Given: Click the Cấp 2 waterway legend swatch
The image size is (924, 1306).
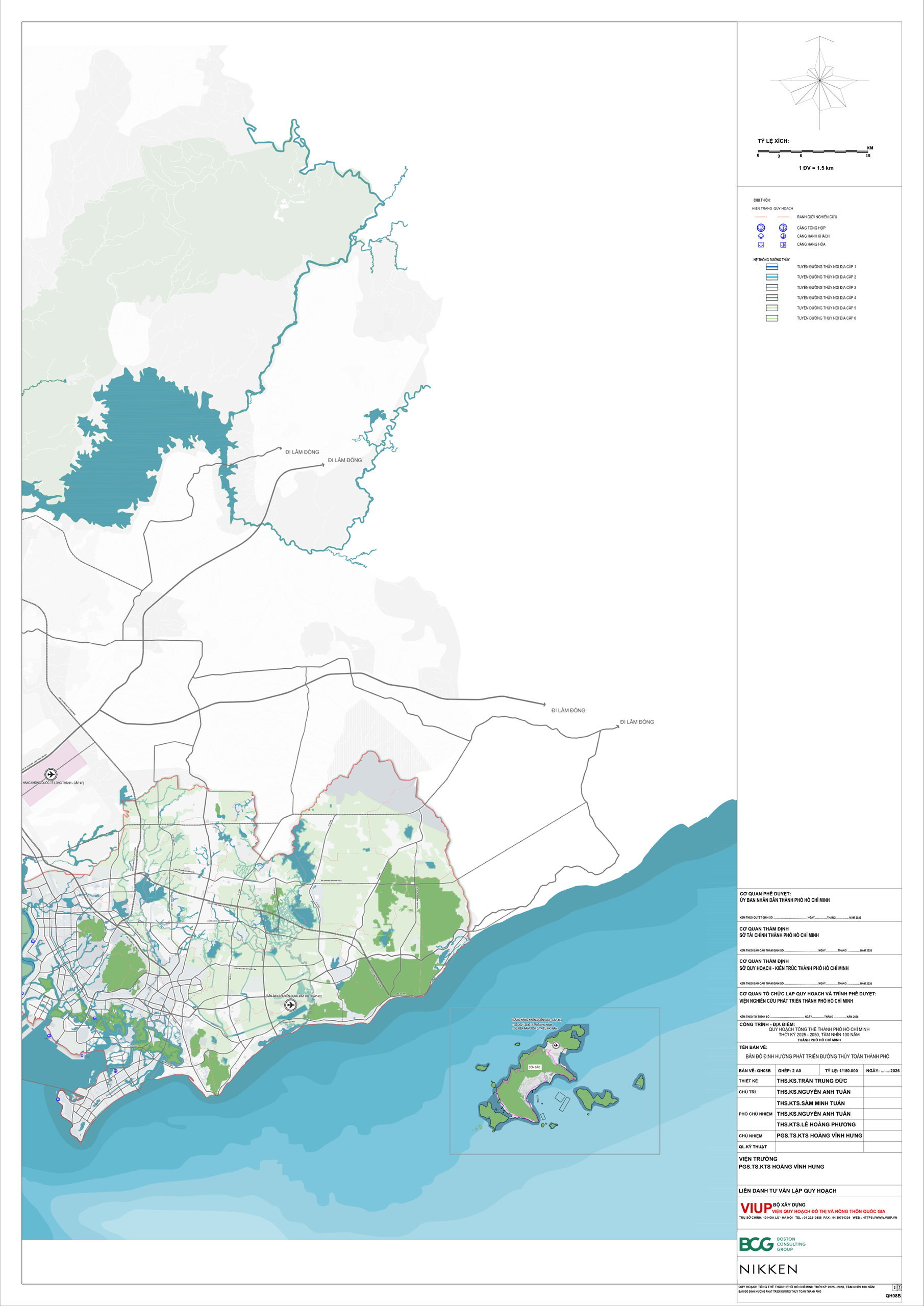Looking at the screenshot, I should [772, 277].
